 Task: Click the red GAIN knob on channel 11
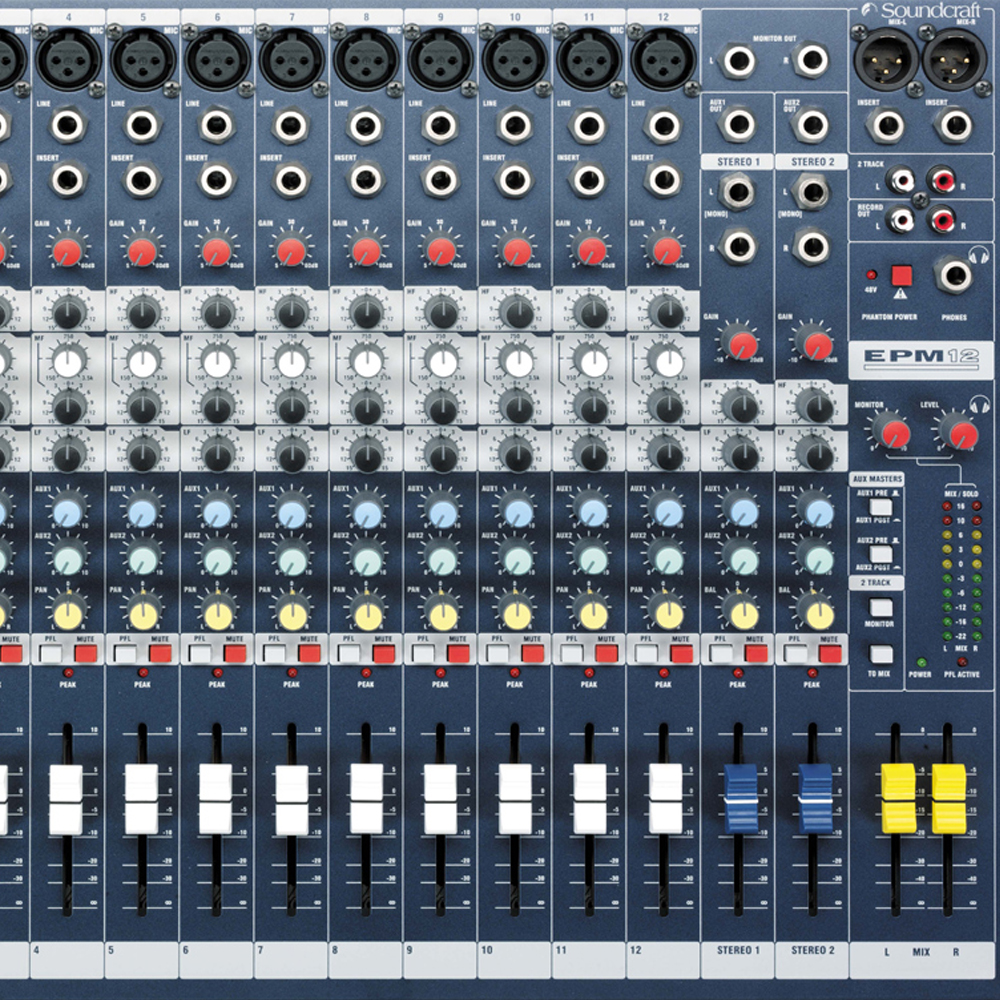tap(590, 251)
